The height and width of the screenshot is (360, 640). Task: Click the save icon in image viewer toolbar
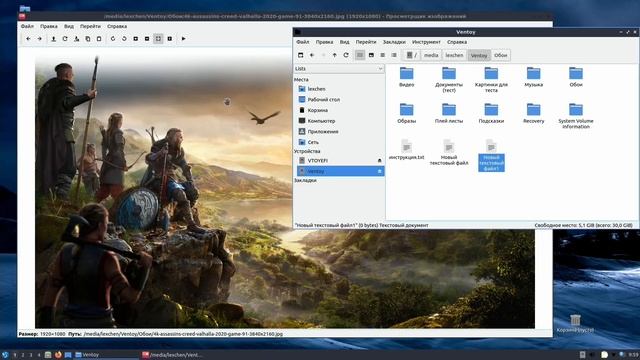76,39
